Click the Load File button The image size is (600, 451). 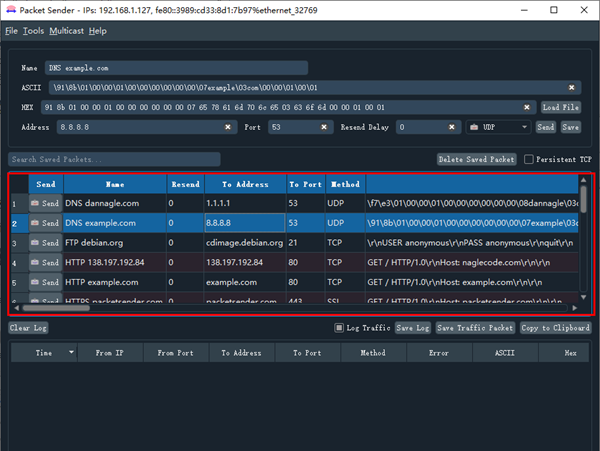click(561, 107)
